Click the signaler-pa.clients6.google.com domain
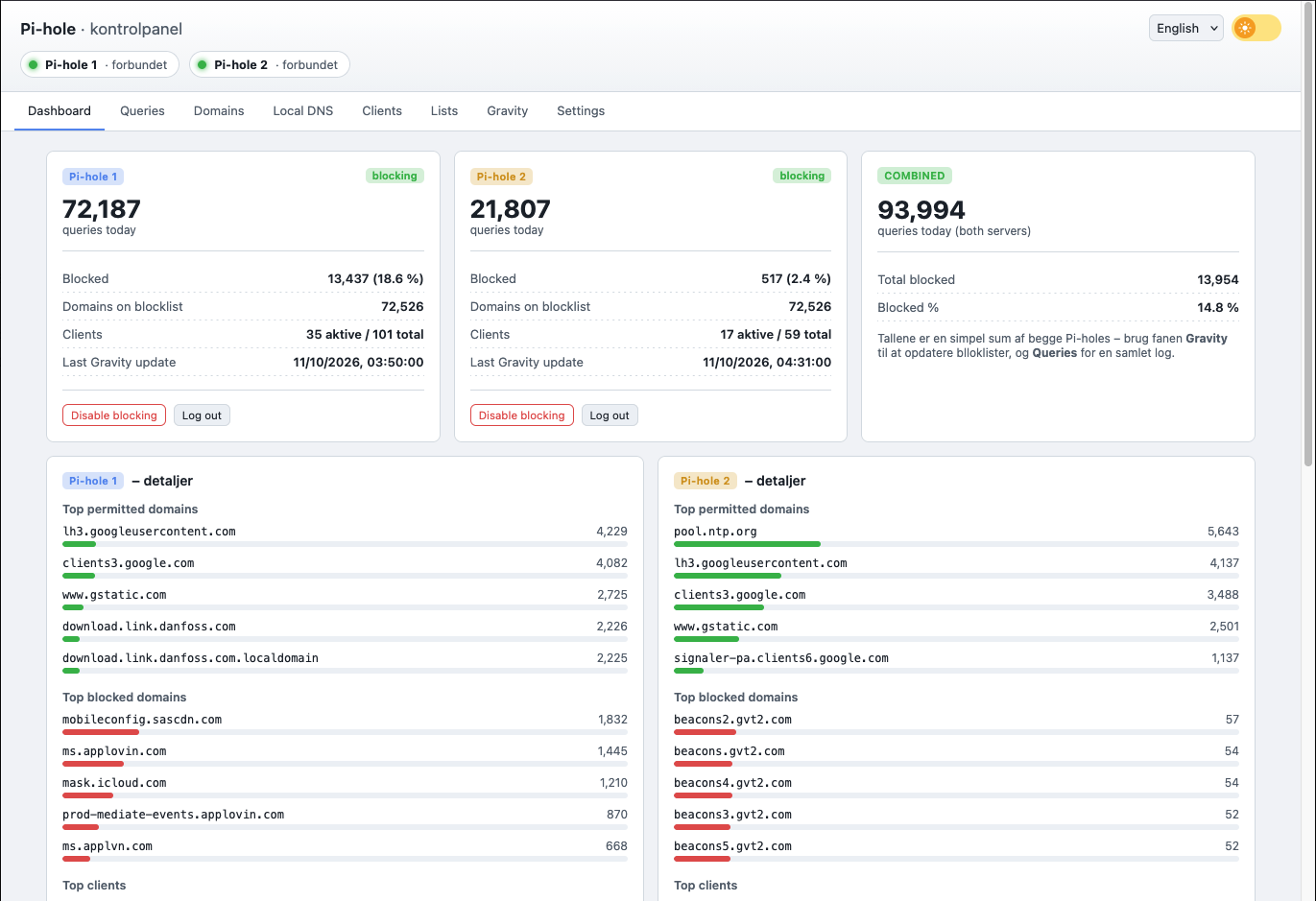Image resolution: width=1316 pixels, height=901 pixels. click(x=781, y=658)
